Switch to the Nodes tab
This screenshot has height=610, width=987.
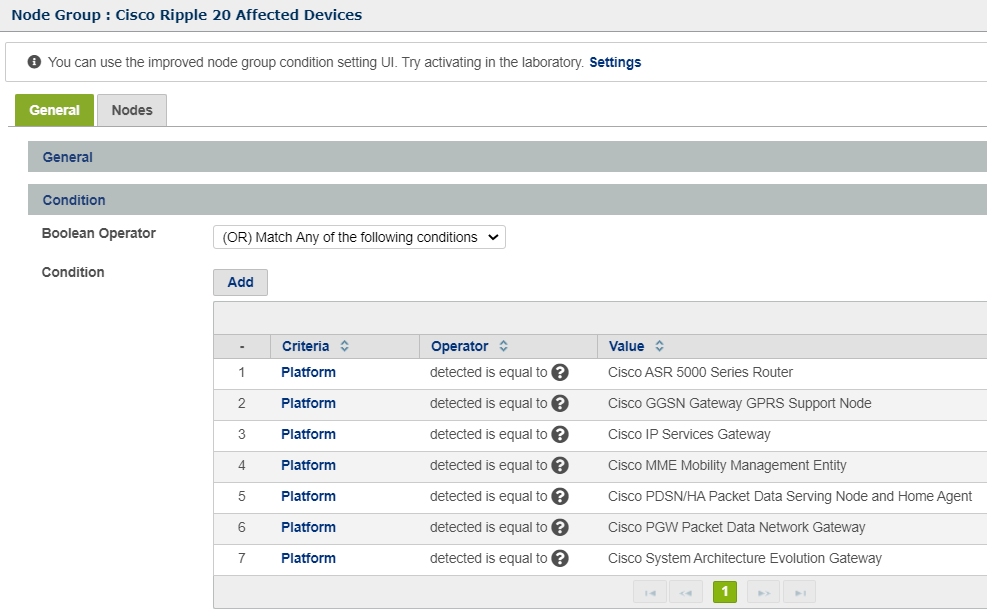[x=132, y=110]
